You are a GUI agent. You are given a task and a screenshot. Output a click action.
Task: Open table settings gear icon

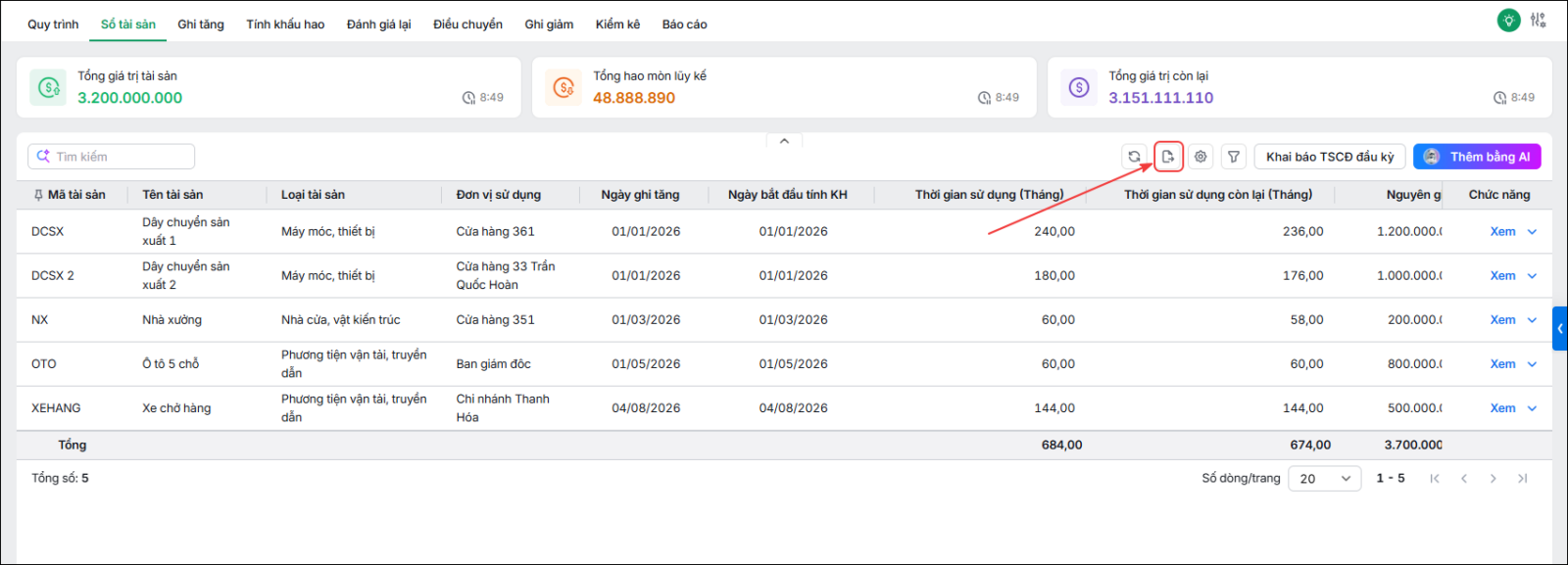[1200, 157]
